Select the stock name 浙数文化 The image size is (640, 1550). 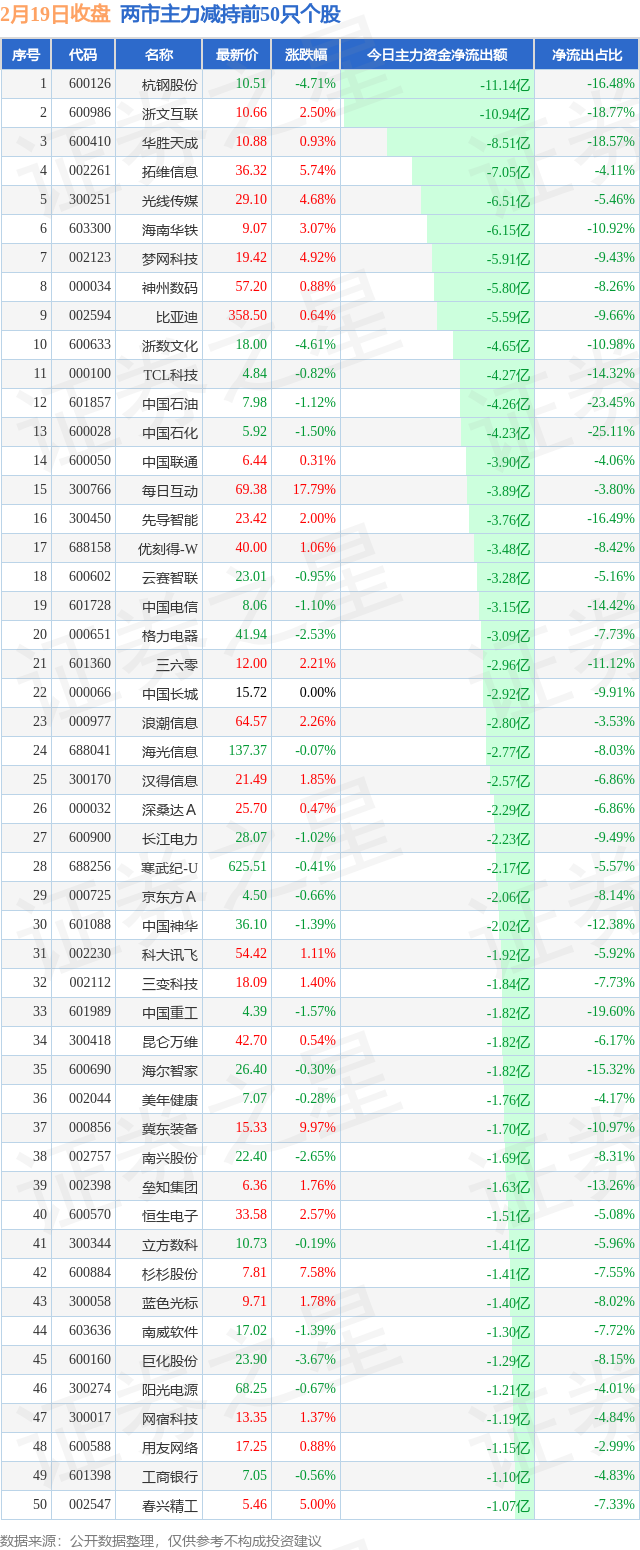(170, 346)
